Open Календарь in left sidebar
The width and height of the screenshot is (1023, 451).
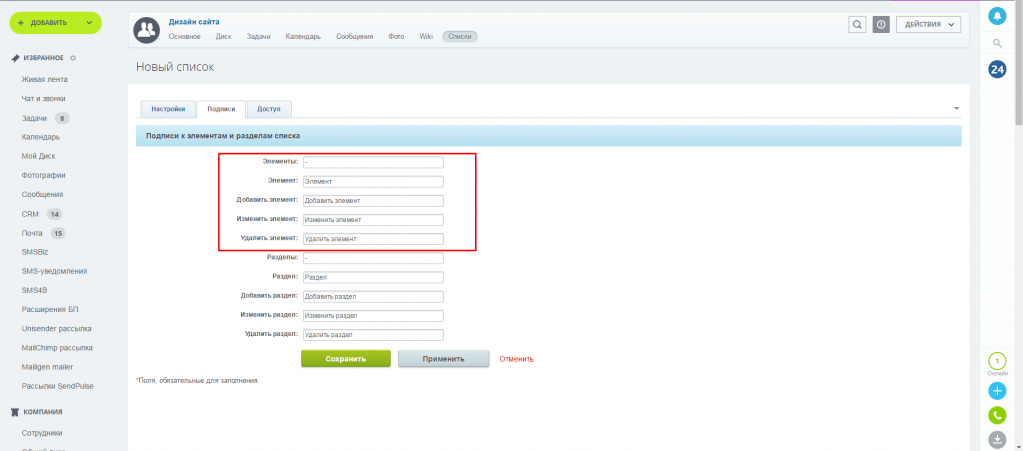[40, 137]
